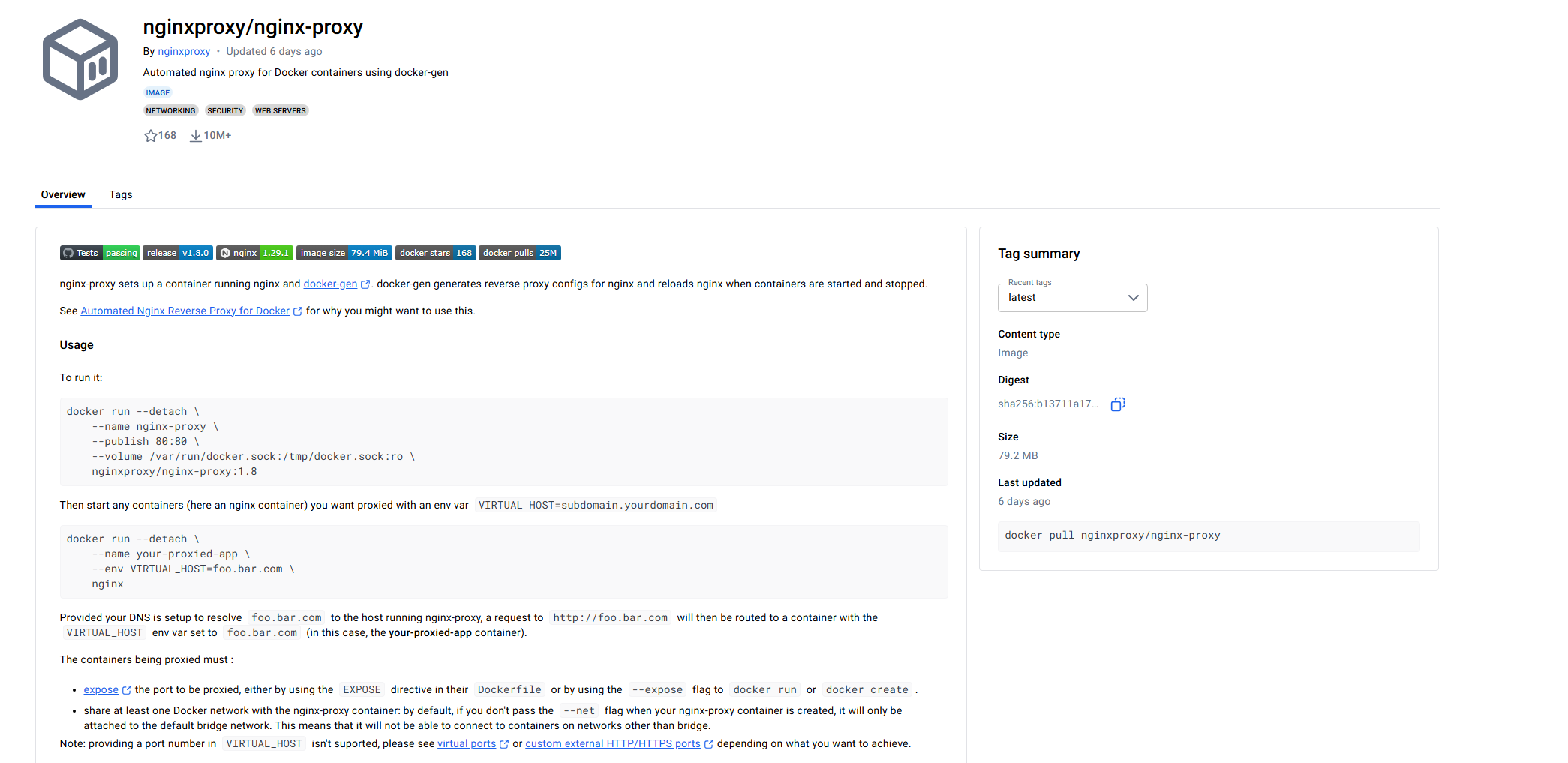The width and height of the screenshot is (1568, 763).
Task: Click the Tests passing badge
Action: click(100, 253)
